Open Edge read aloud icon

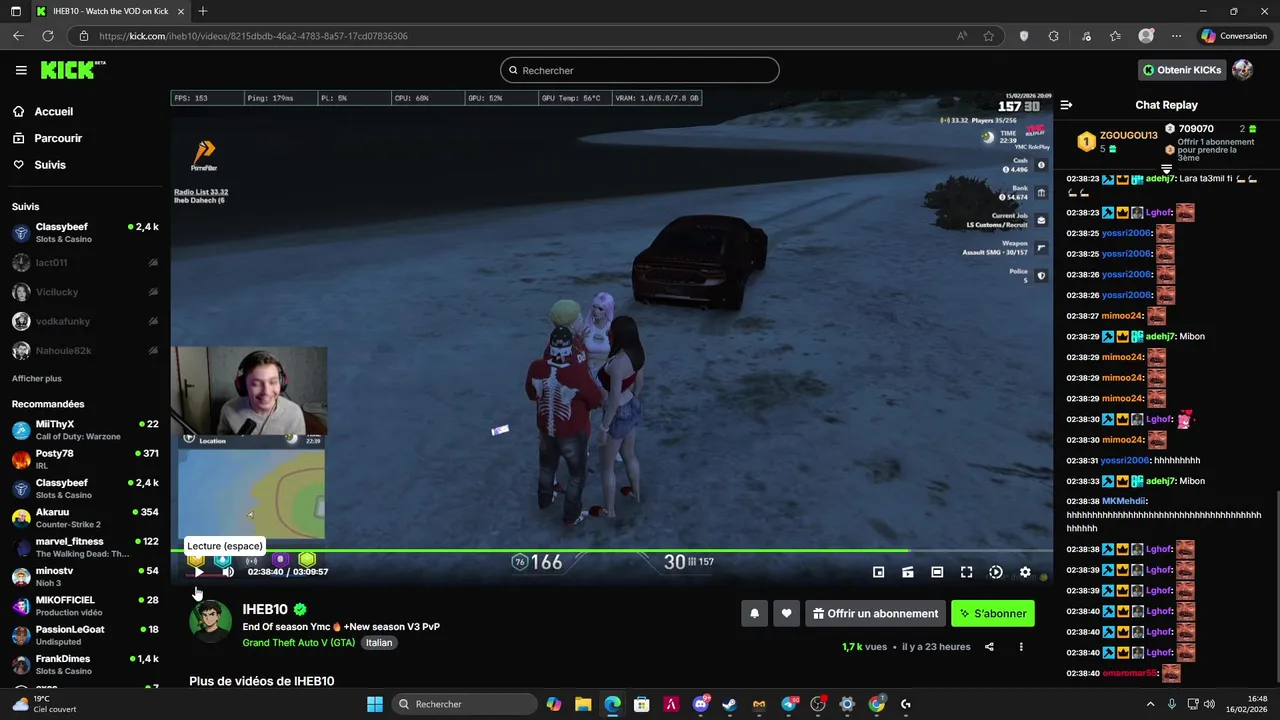962,36
